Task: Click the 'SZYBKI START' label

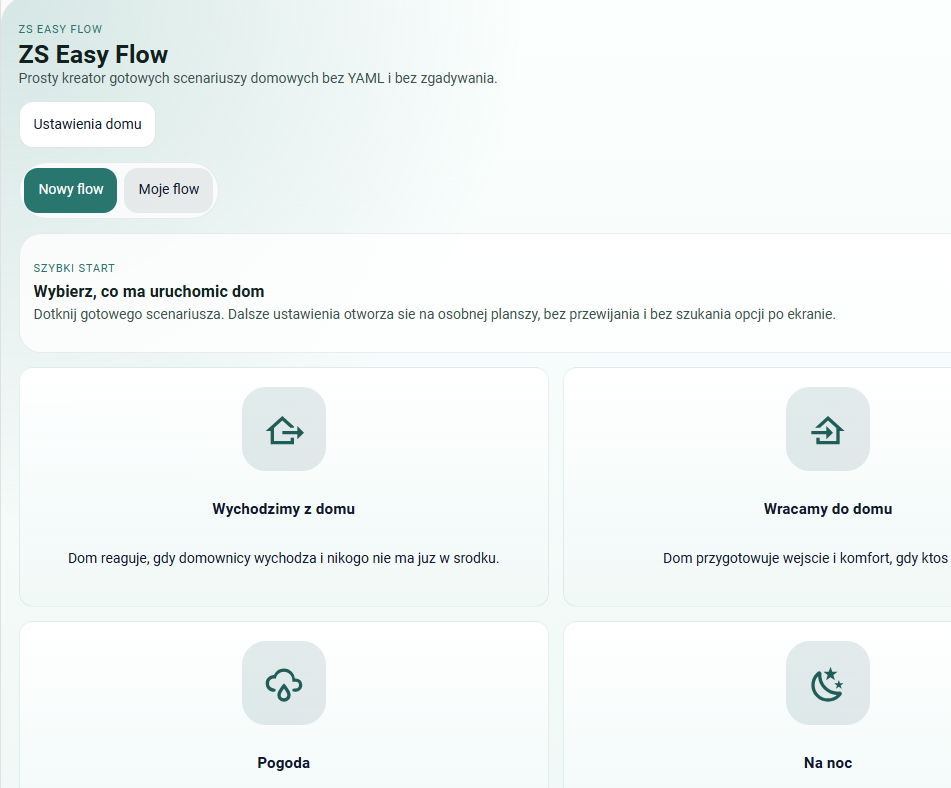Action: [x=74, y=268]
